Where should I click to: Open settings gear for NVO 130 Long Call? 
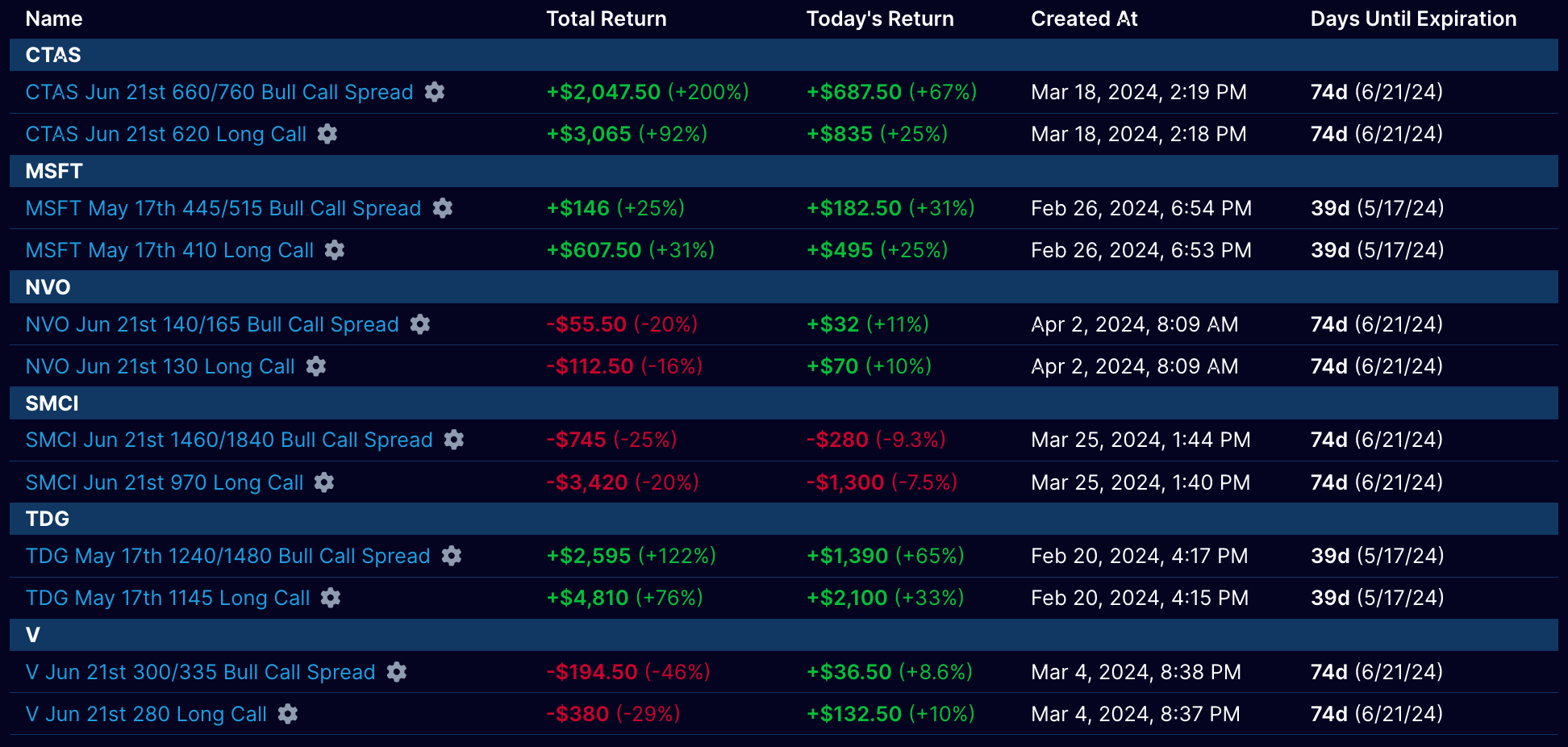316,366
